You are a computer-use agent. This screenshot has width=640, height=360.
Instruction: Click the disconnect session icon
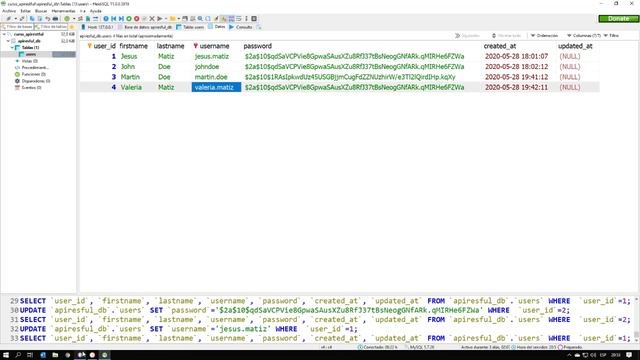tap(22, 19)
